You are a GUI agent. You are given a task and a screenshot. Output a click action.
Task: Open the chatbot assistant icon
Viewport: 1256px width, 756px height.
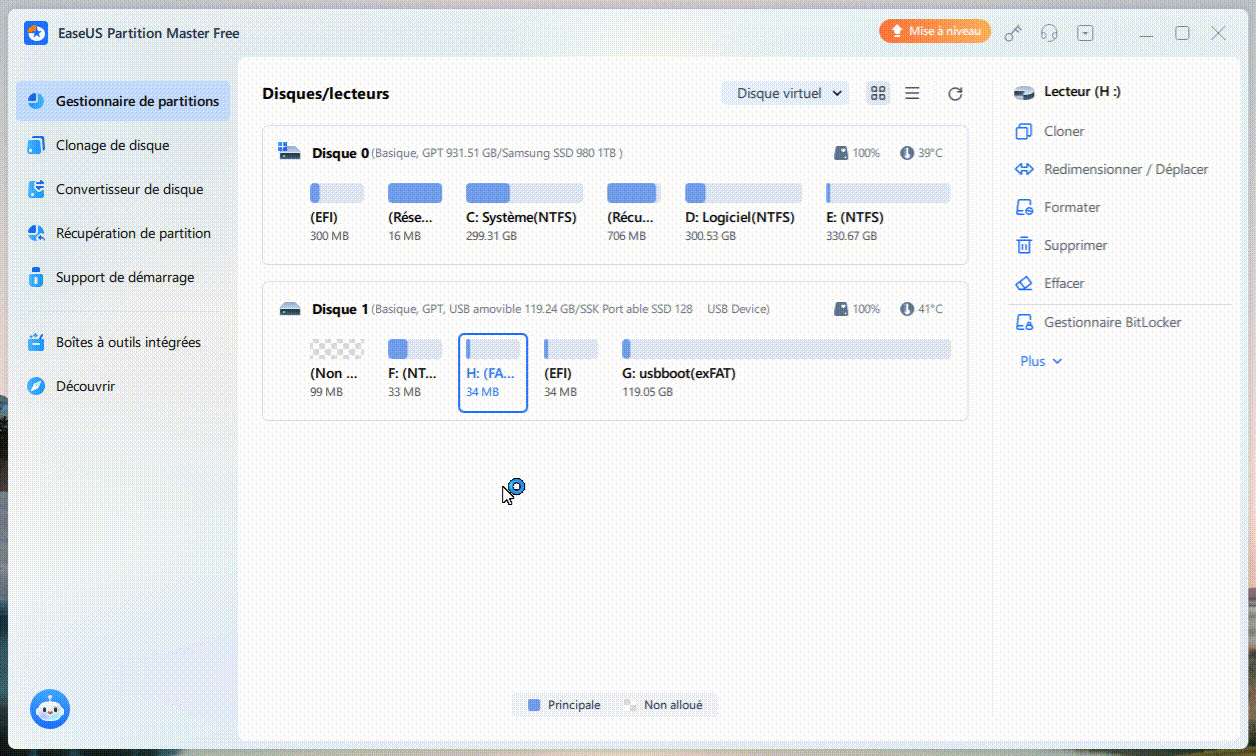point(49,709)
